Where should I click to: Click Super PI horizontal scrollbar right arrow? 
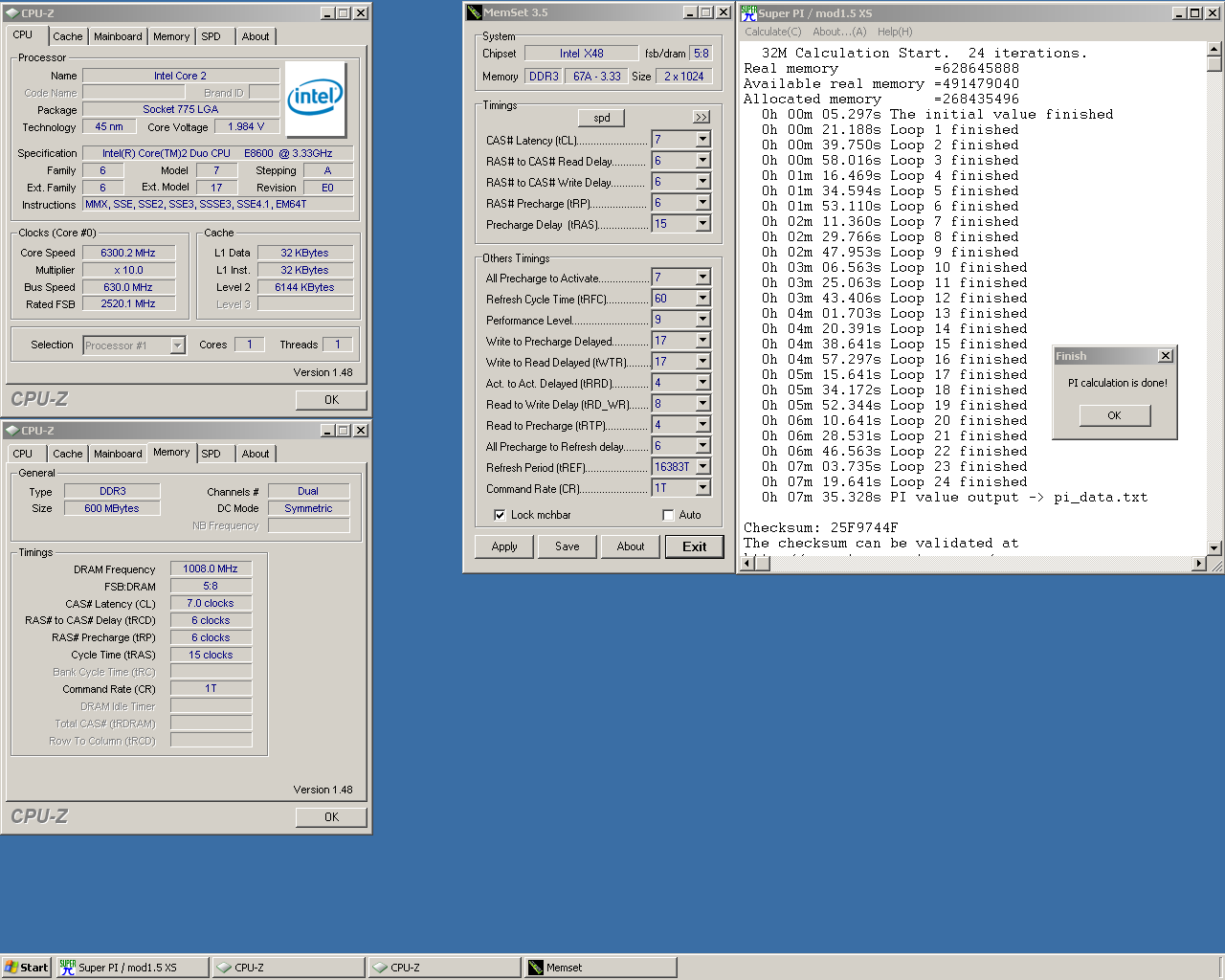[x=1199, y=564]
